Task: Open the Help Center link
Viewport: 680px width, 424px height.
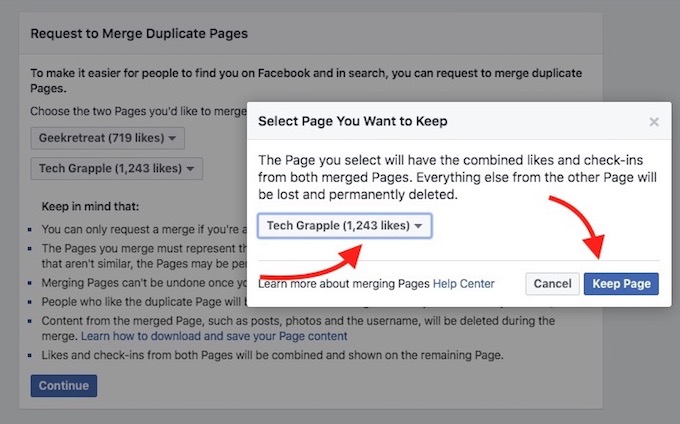Action: click(x=464, y=284)
